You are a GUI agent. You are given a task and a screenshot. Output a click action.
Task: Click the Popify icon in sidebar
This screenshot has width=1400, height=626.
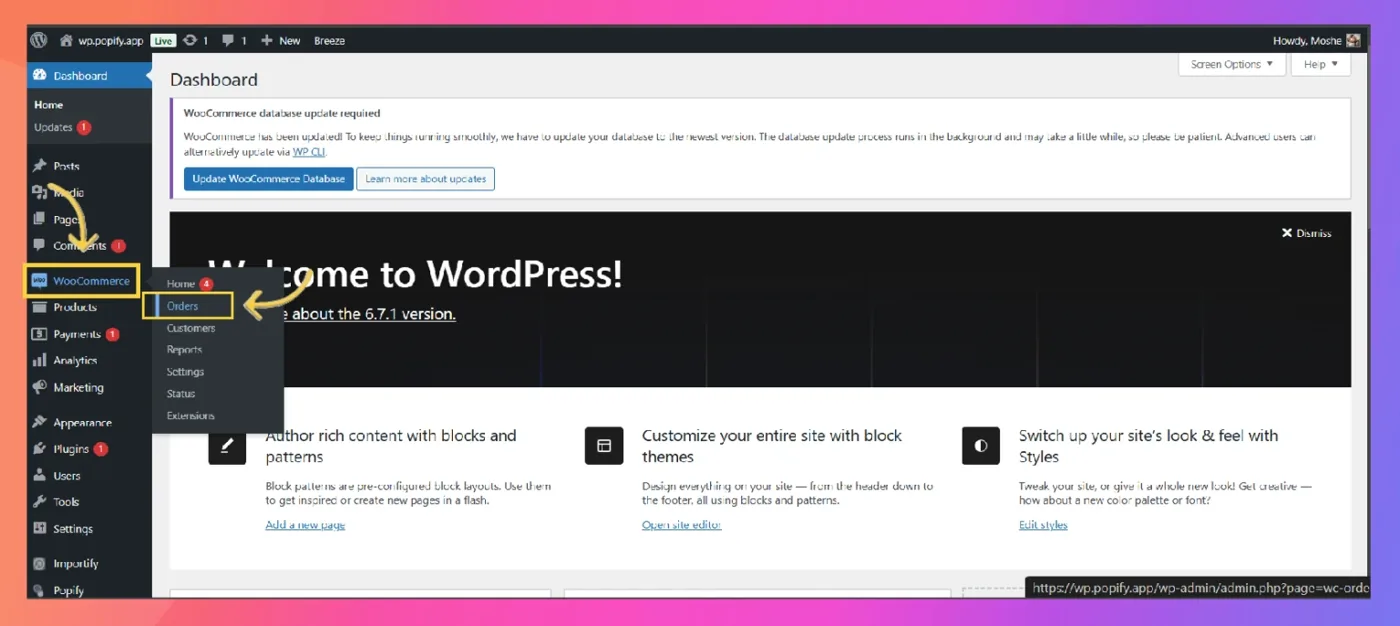pyautogui.click(x=40, y=590)
